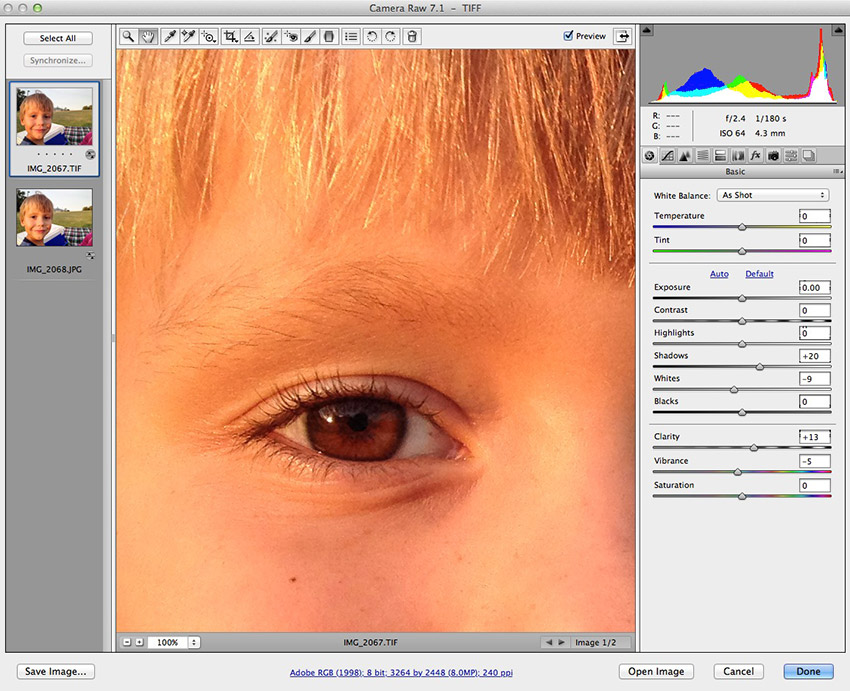
Task: Click the zoom out minus button
Action: click(x=127, y=642)
